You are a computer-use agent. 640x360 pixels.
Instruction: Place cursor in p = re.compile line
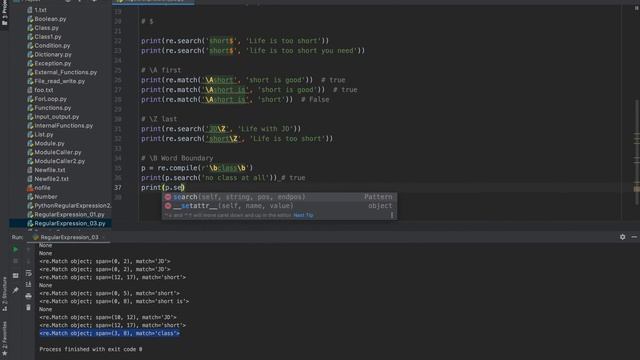(197, 168)
